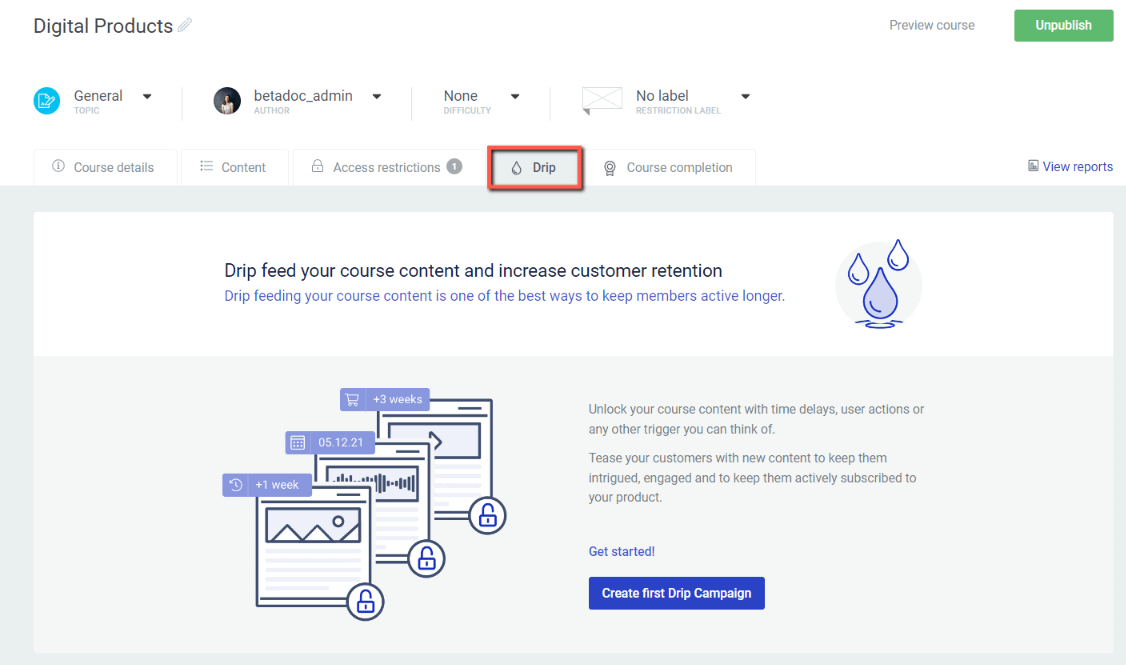Click the General topic icon

click(47, 101)
